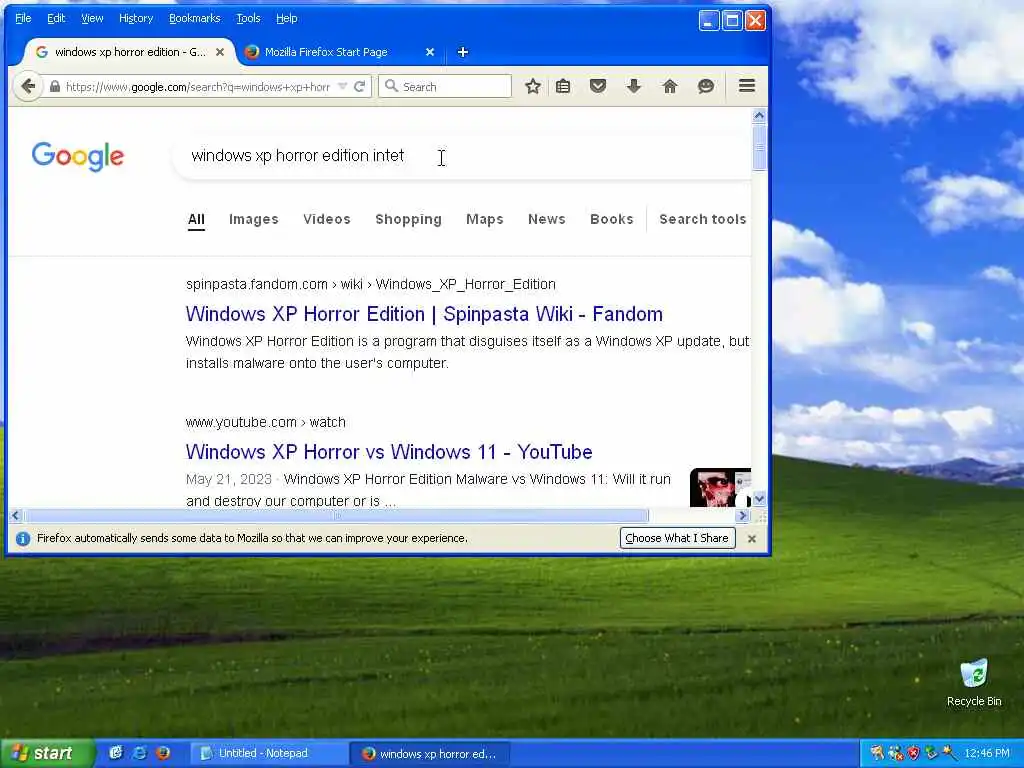Open the Help menu

coord(287,18)
